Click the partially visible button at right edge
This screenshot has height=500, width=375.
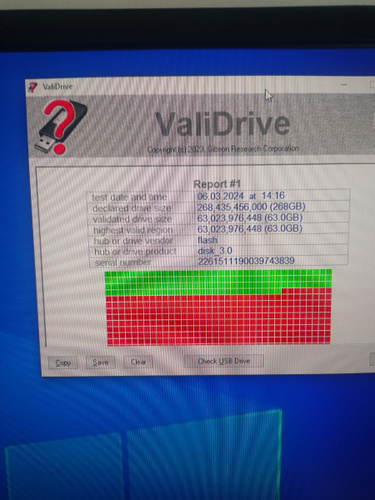pos(373,359)
